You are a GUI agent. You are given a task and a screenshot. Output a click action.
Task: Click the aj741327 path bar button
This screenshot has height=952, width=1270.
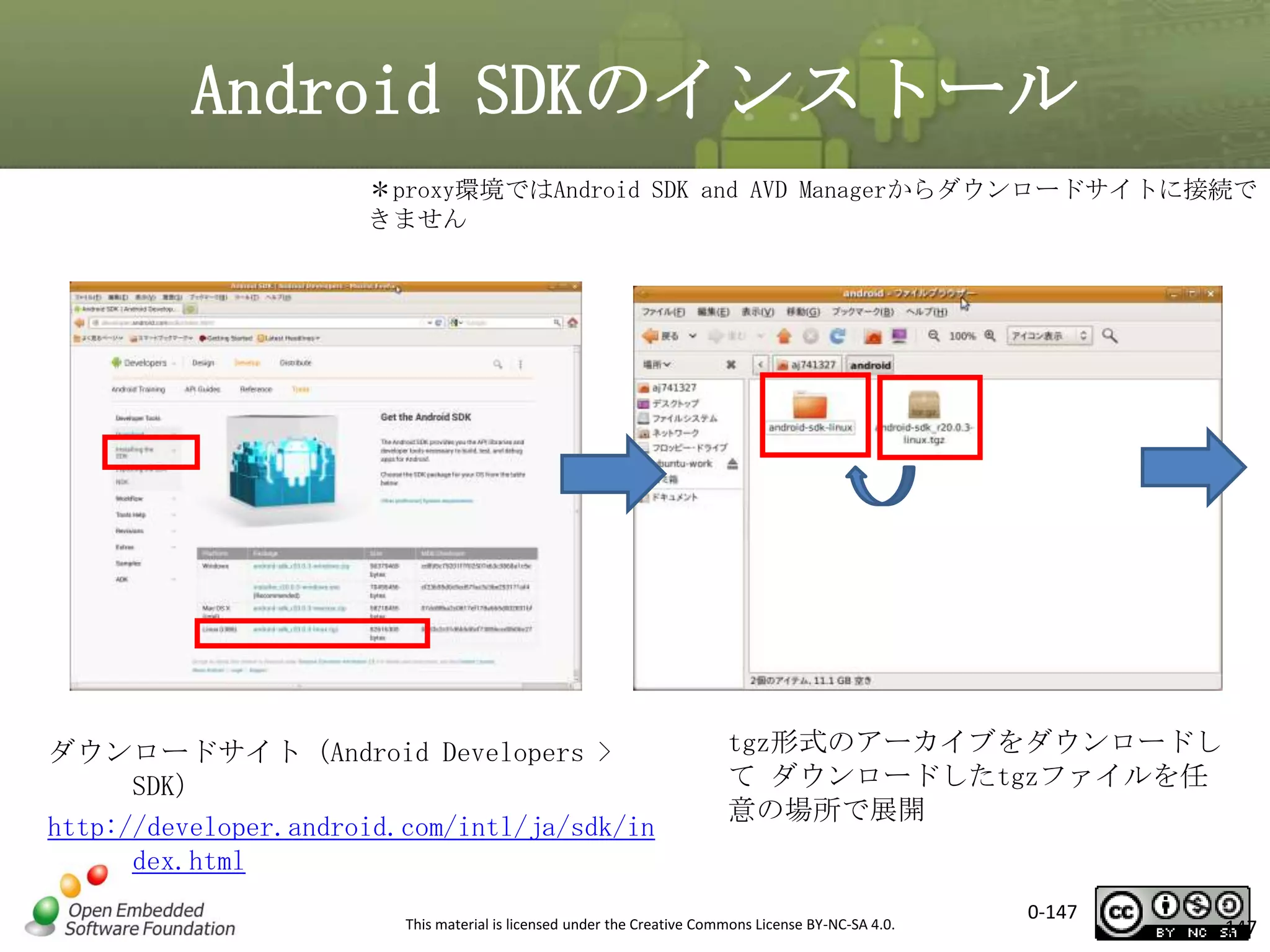click(806, 365)
